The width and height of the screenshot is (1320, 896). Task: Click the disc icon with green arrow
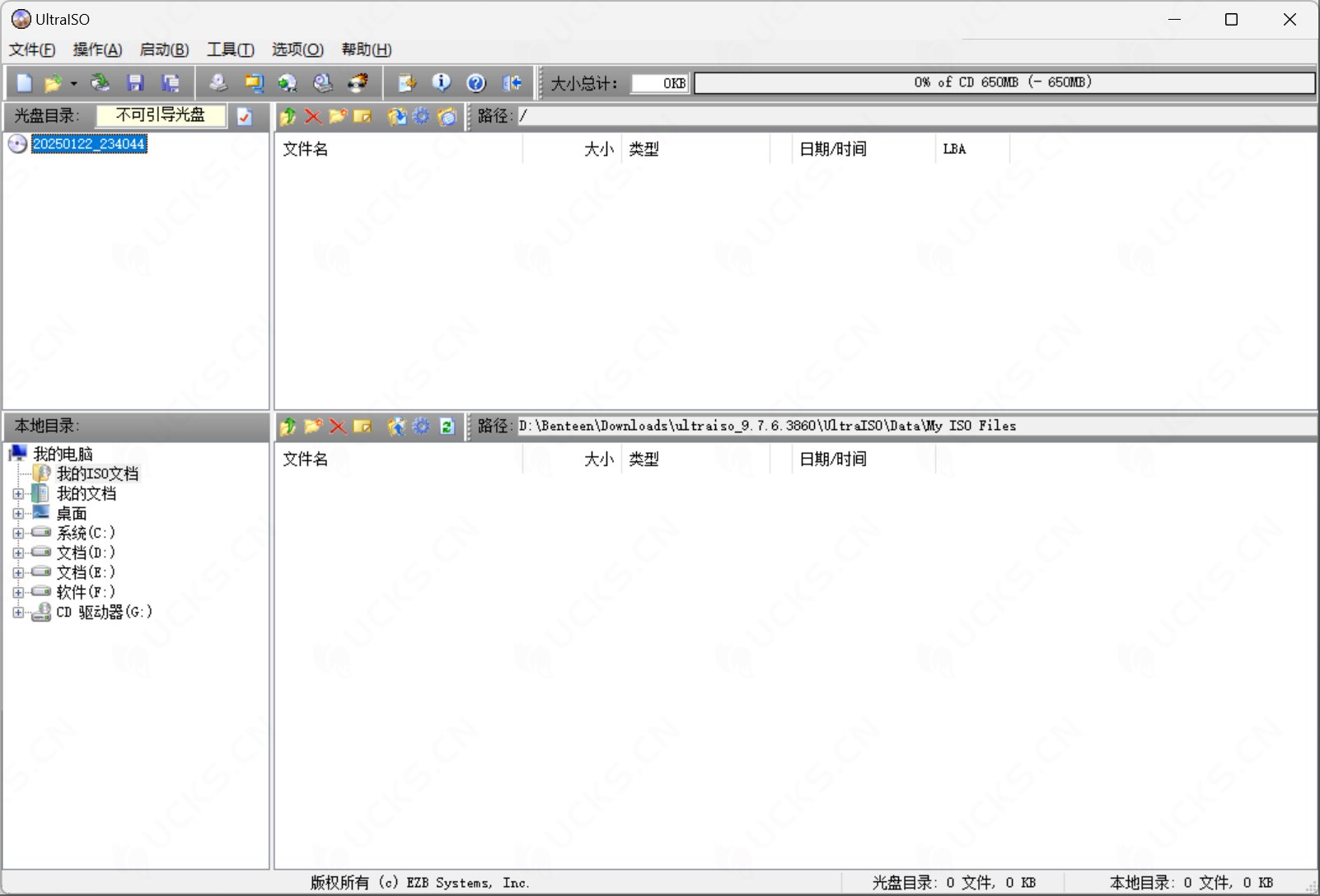click(288, 83)
